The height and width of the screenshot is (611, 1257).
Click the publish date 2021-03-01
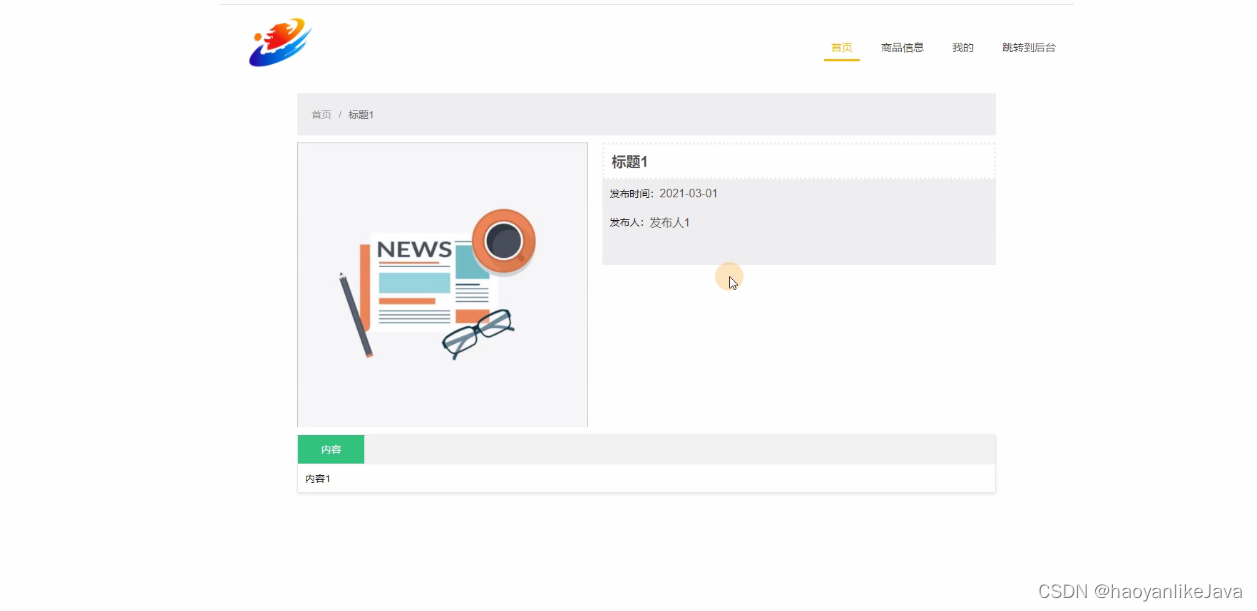coord(689,194)
